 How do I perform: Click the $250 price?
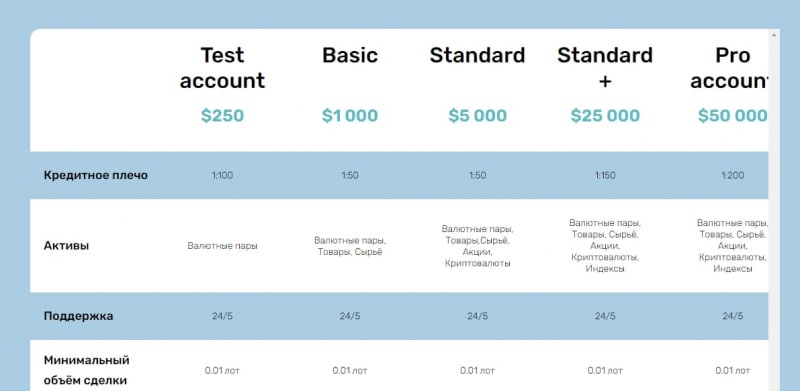pyautogui.click(x=222, y=116)
